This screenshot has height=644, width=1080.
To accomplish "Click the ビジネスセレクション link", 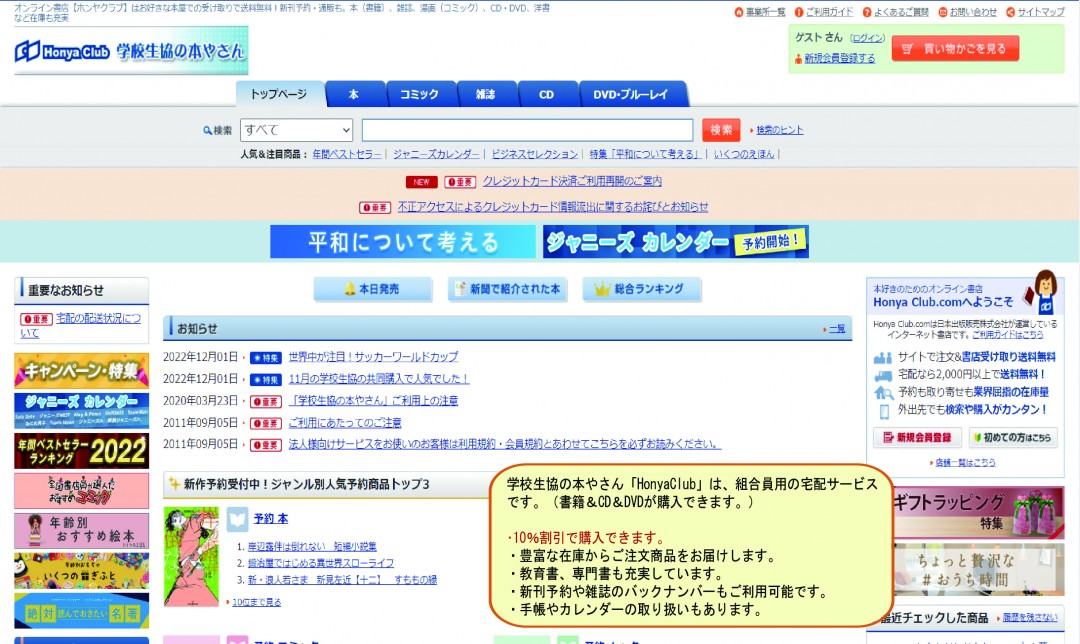I will [534, 154].
